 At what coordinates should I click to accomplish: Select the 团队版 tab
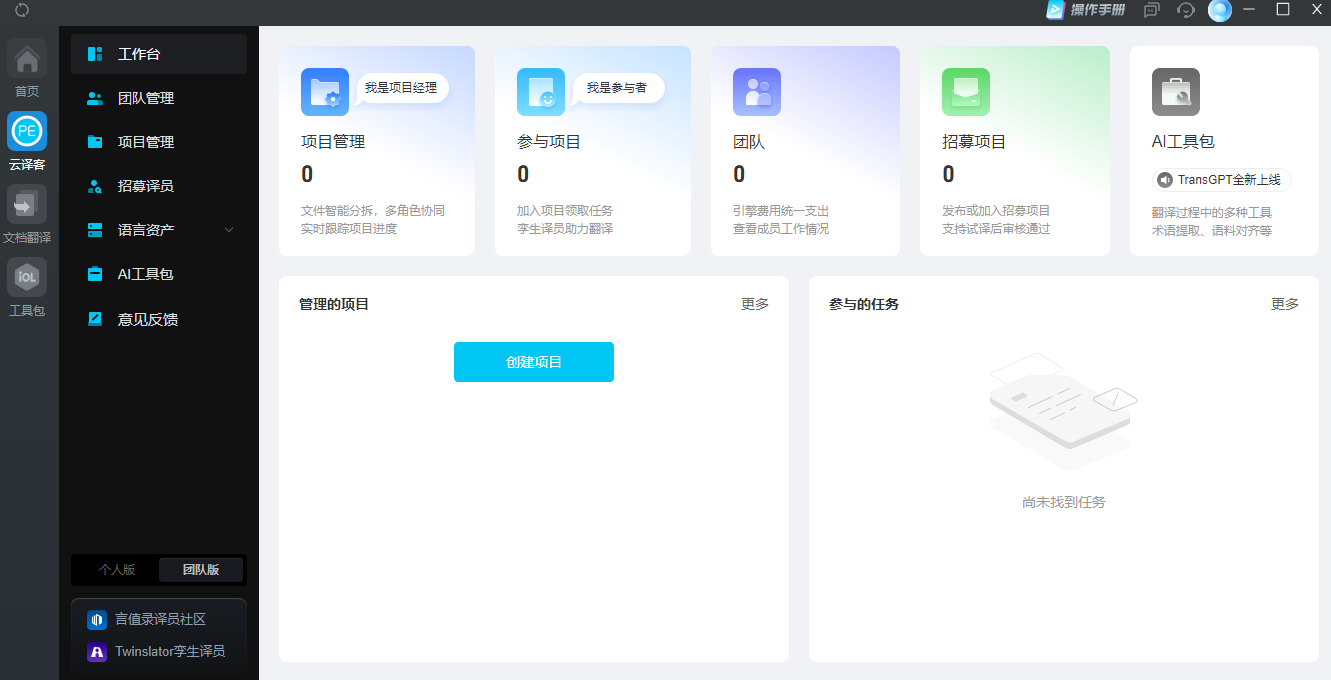click(200, 569)
